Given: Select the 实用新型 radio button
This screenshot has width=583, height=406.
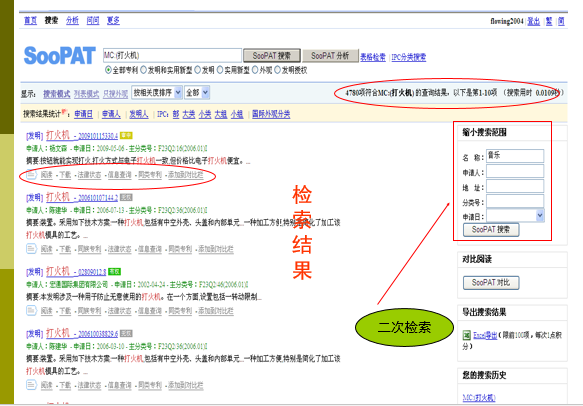Looking at the screenshot, I should pyautogui.click(x=220, y=70).
